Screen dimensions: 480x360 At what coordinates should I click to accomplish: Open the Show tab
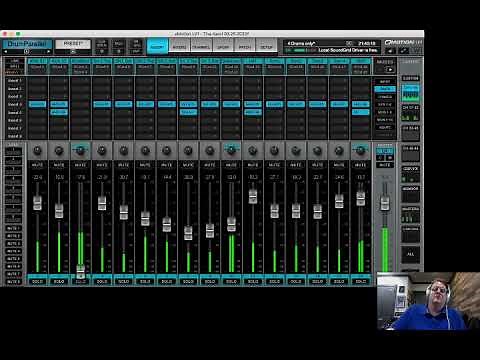pos(223,46)
